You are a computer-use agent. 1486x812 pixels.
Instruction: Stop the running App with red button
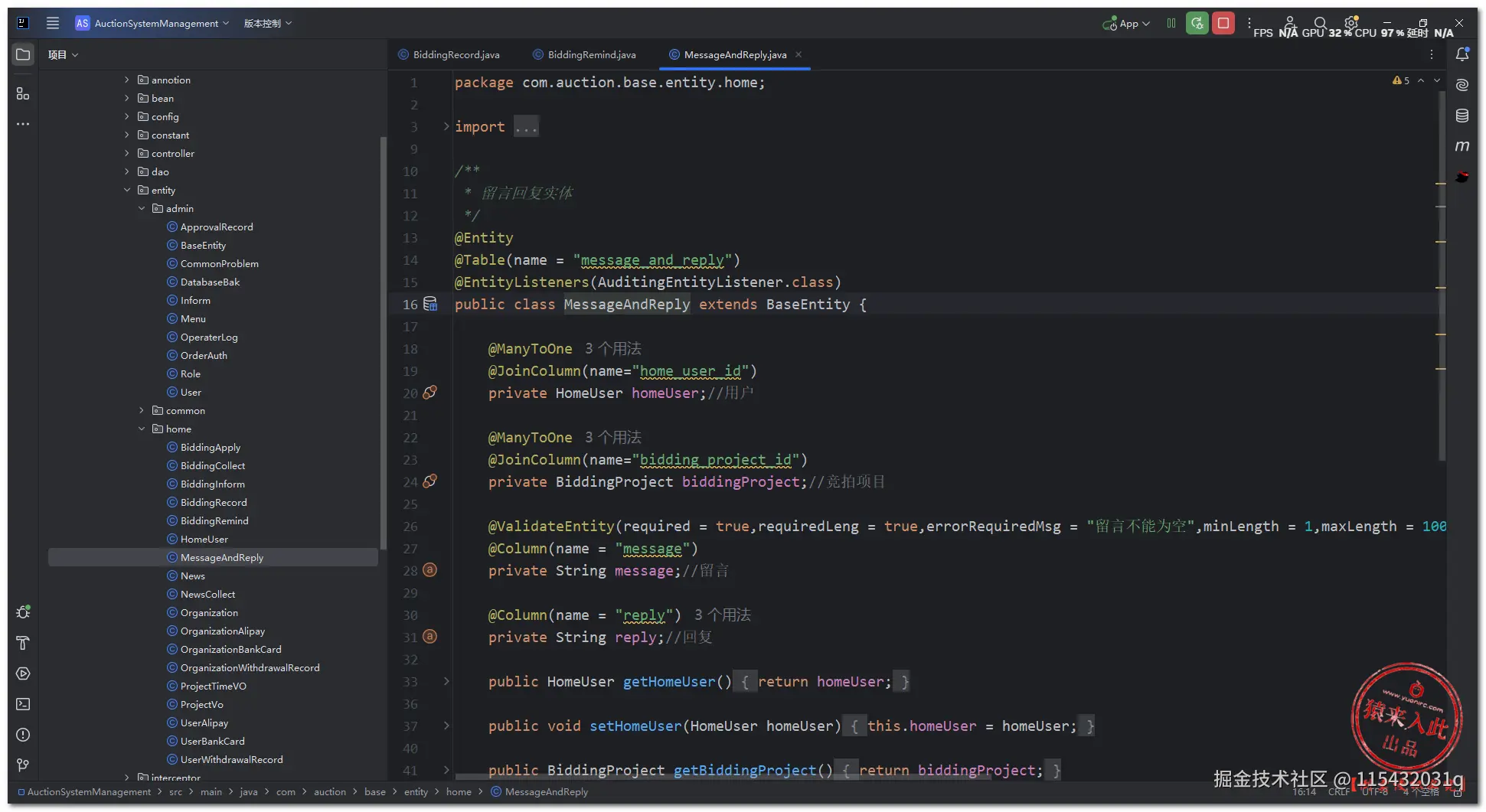[1223, 23]
